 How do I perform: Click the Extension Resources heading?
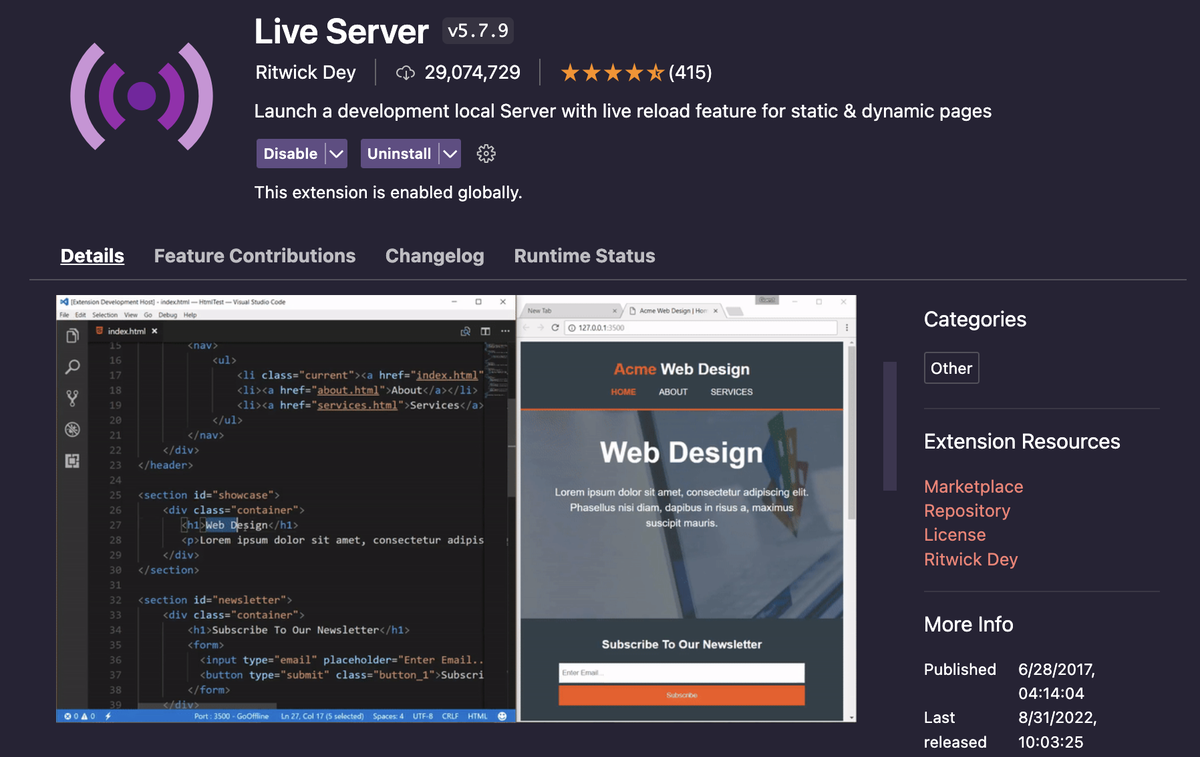pos(1022,442)
